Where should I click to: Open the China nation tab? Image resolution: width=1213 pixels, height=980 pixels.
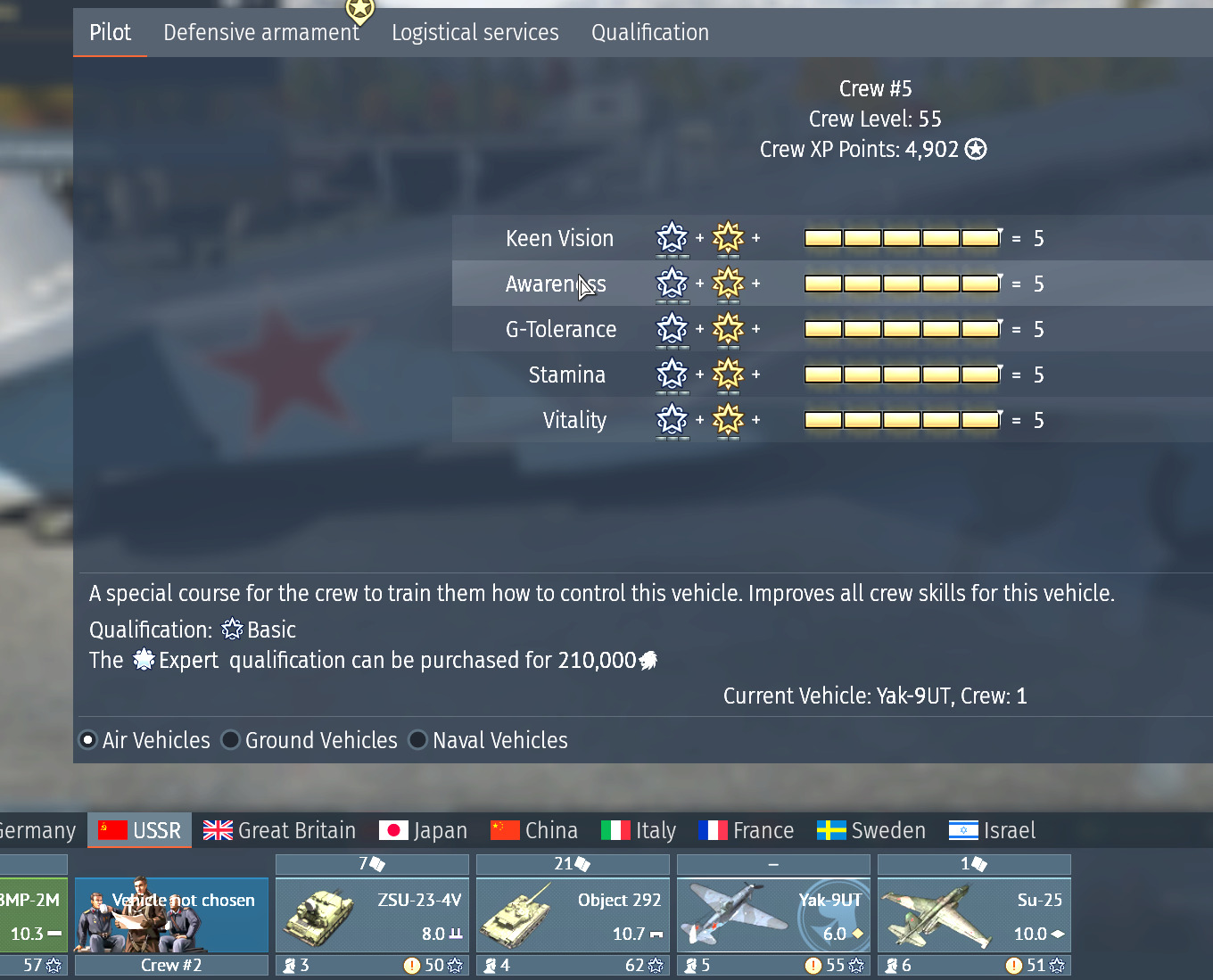534,830
